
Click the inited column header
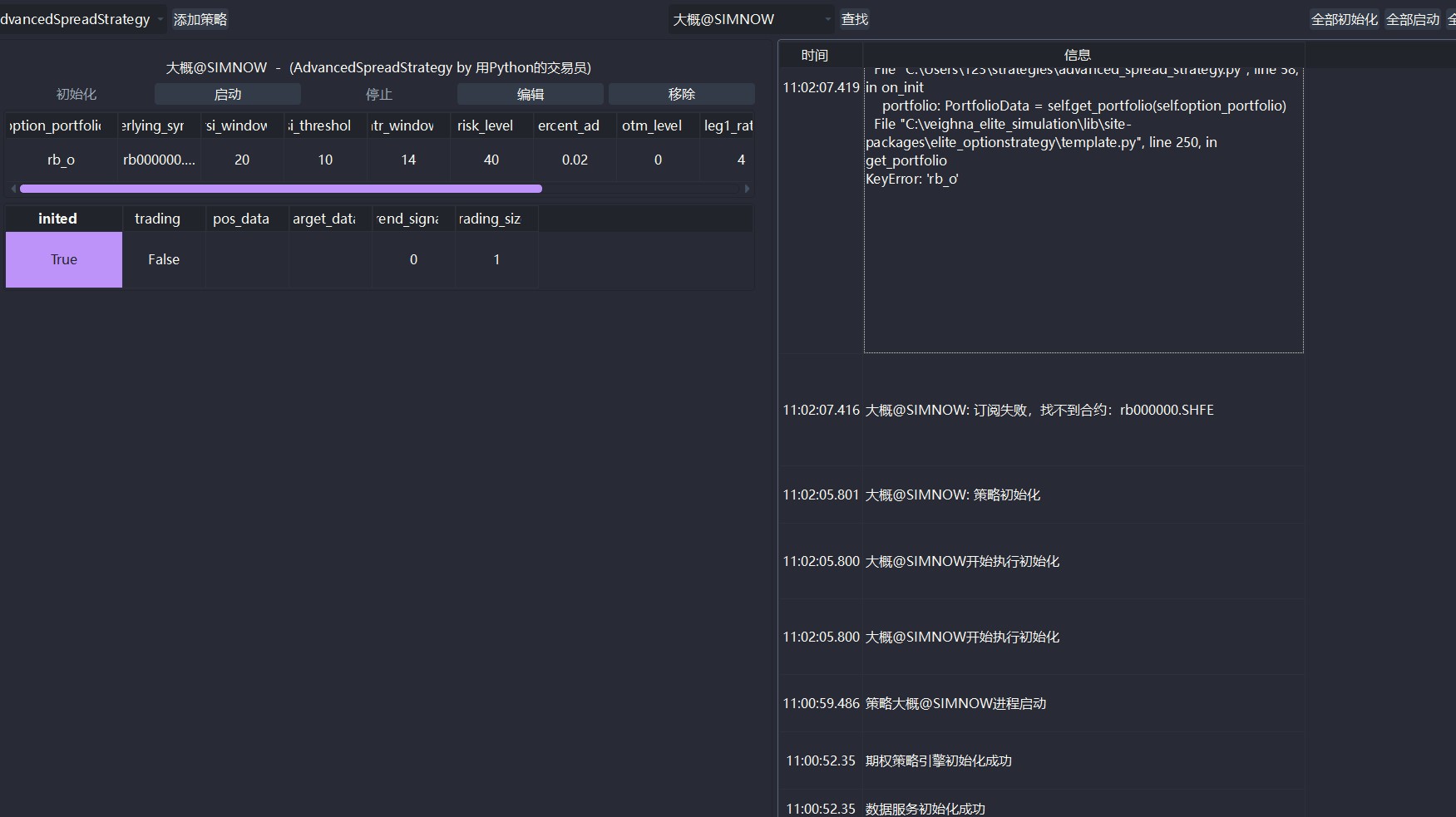pos(64,219)
